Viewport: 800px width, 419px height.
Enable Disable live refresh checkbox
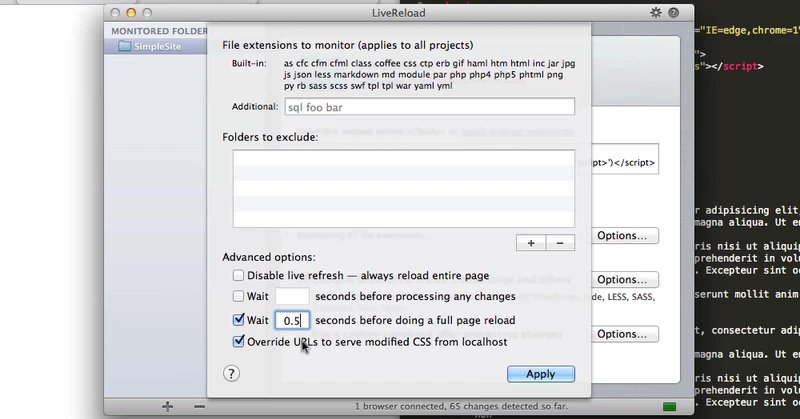coord(238,276)
